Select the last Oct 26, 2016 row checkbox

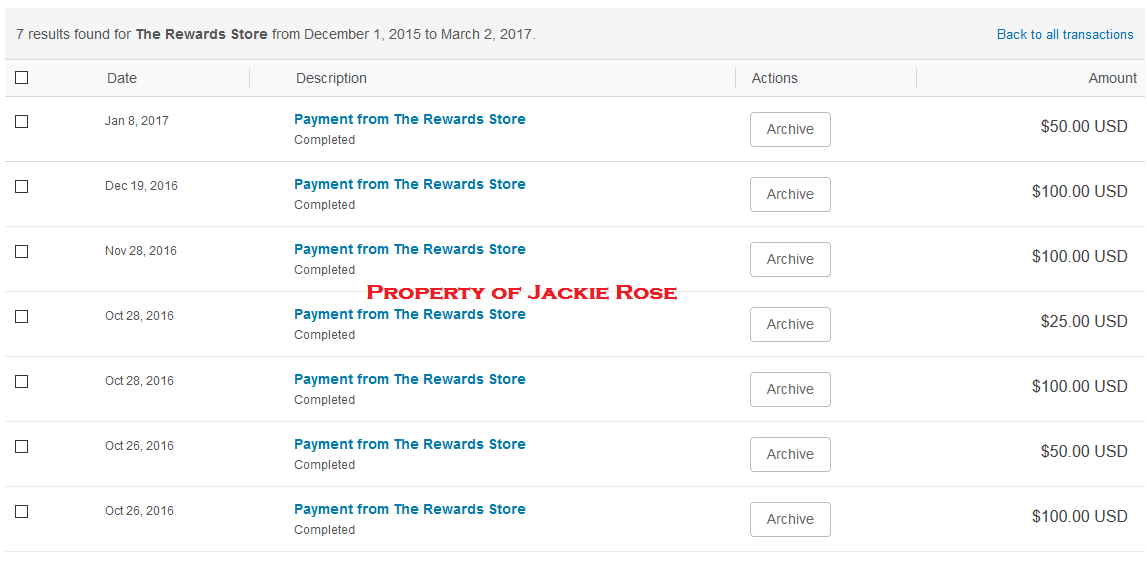tap(22, 511)
